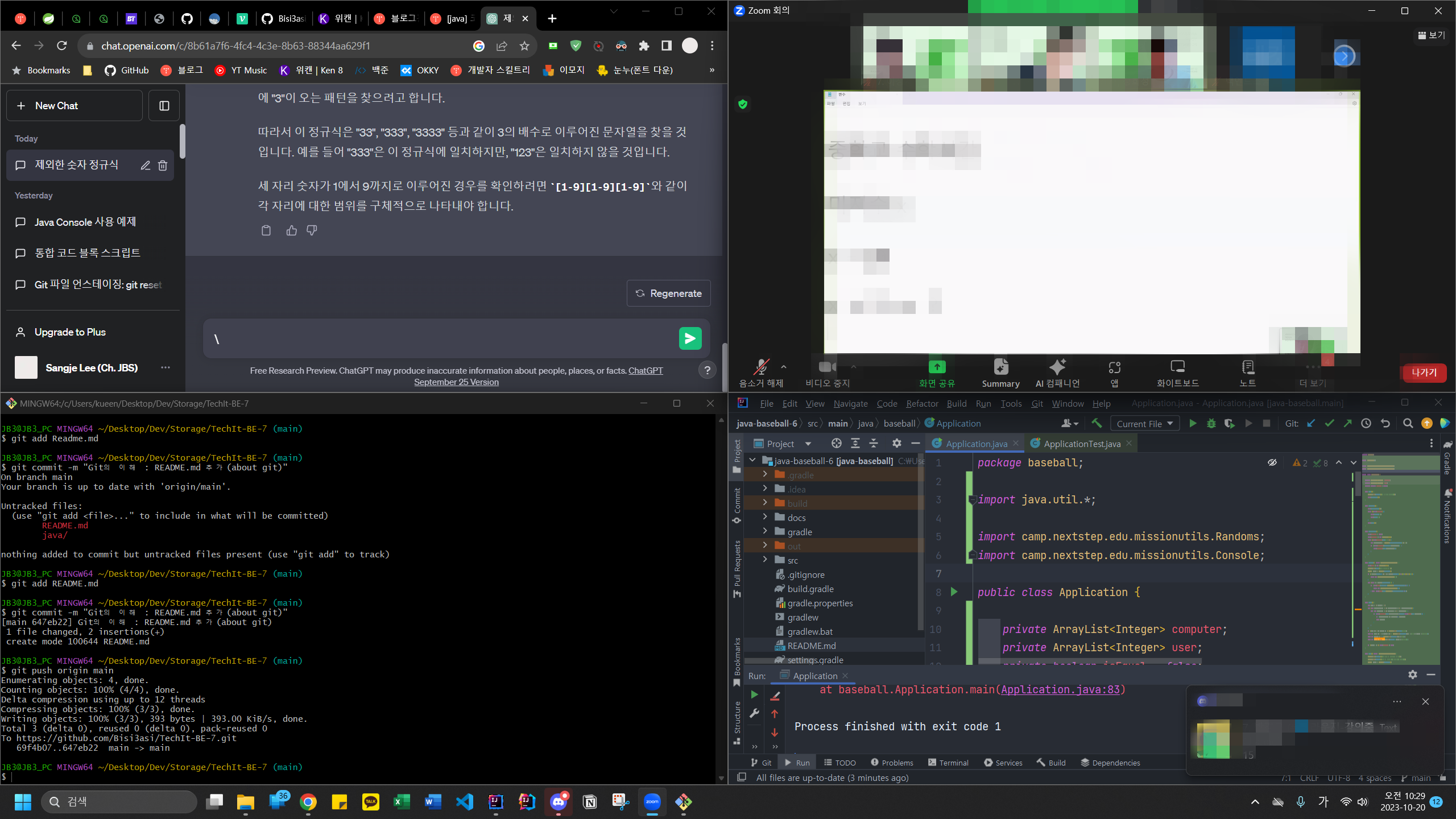Click the Run green play icon in IntelliJ toolbar
Image resolution: width=1456 pixels, height=819 pixels.
[x=1193, y=424]
